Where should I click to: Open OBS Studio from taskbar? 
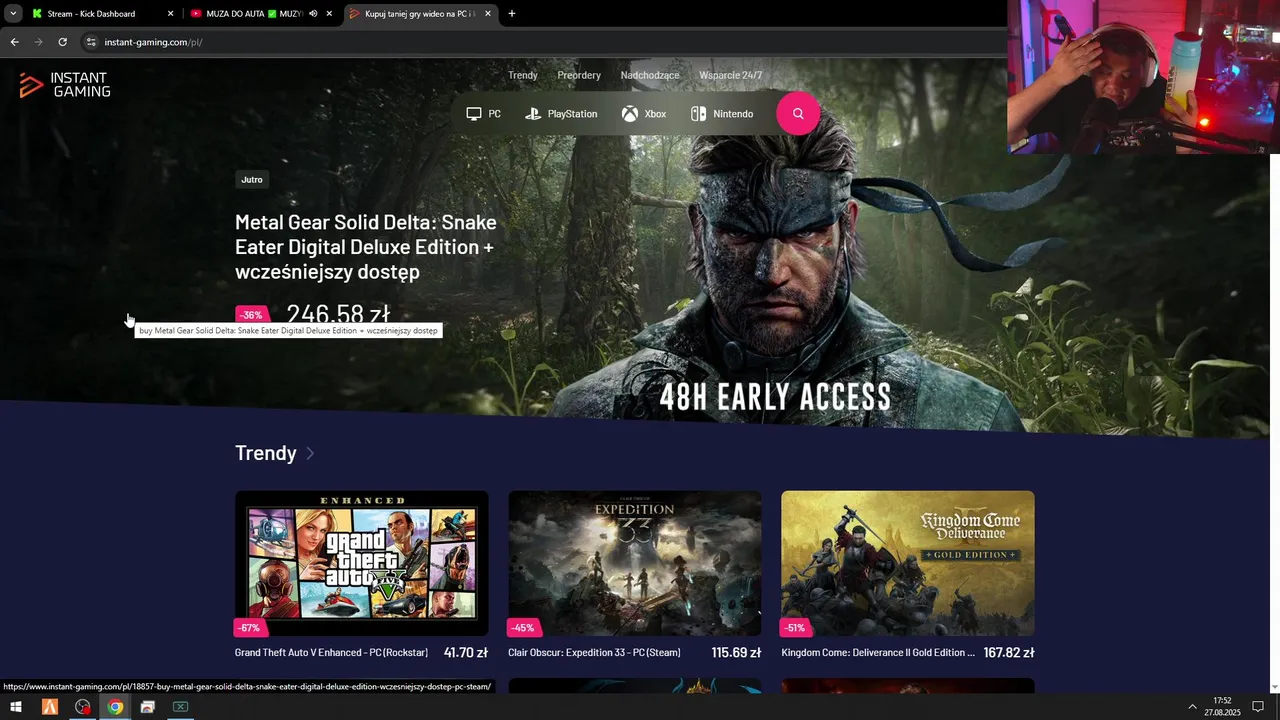click(x=83, y=707)
